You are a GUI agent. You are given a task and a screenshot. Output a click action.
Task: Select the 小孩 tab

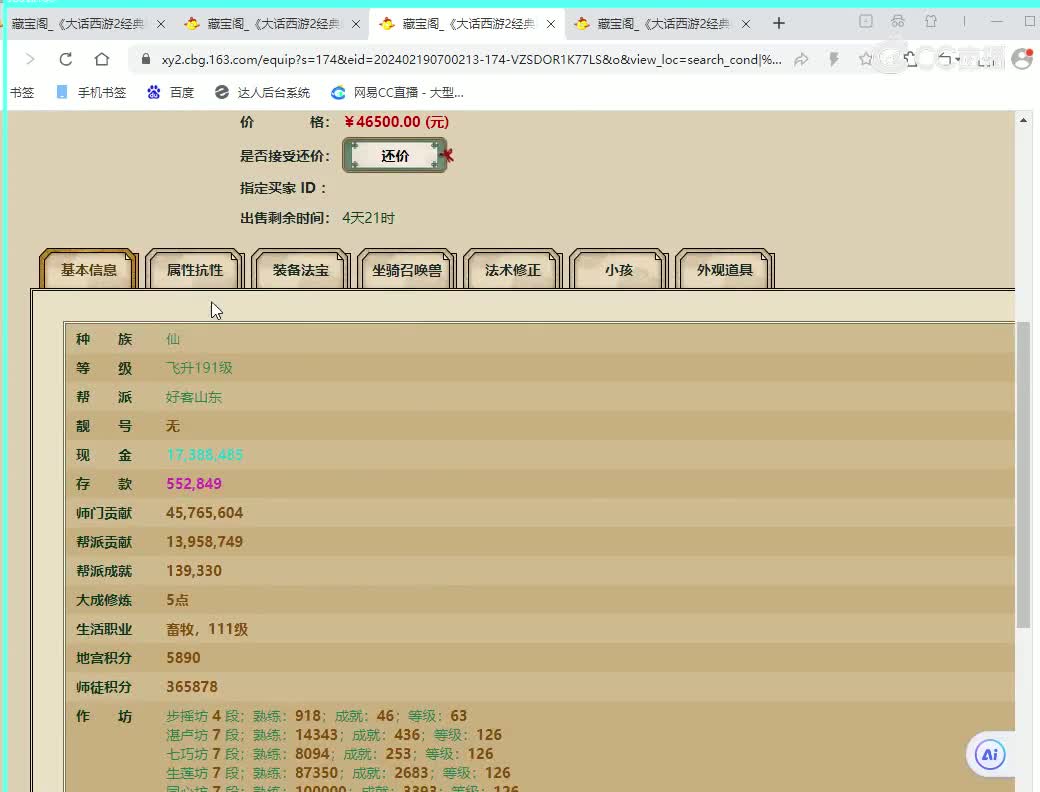[619, 269]
